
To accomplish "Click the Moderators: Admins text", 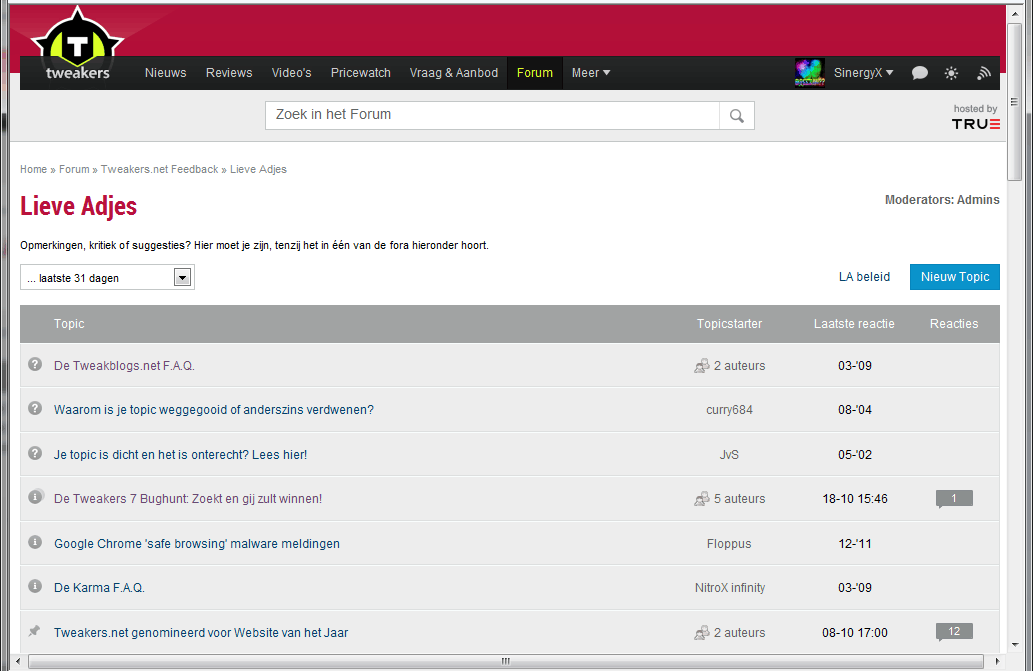I will coord(942,200).
